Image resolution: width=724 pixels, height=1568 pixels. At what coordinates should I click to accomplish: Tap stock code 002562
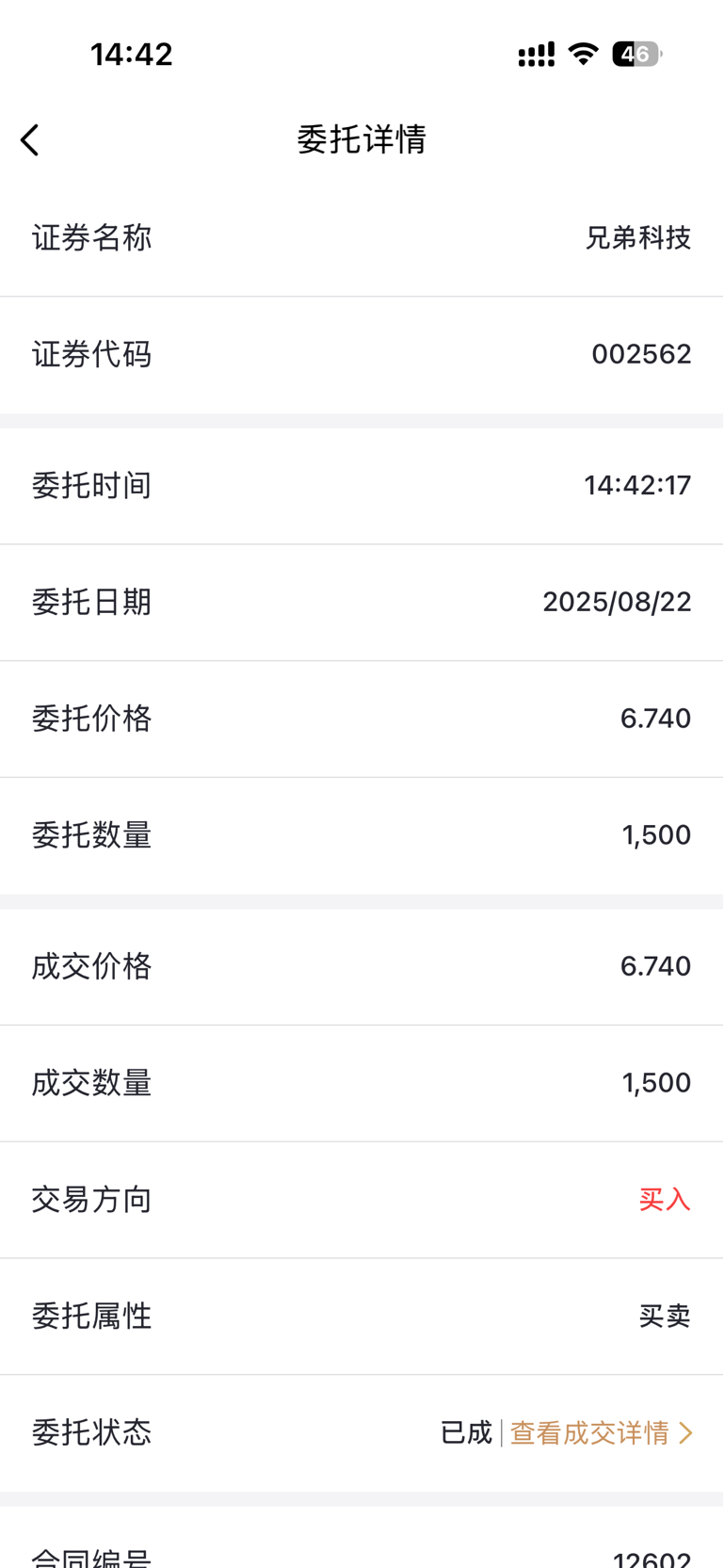(x=641, y=354)
